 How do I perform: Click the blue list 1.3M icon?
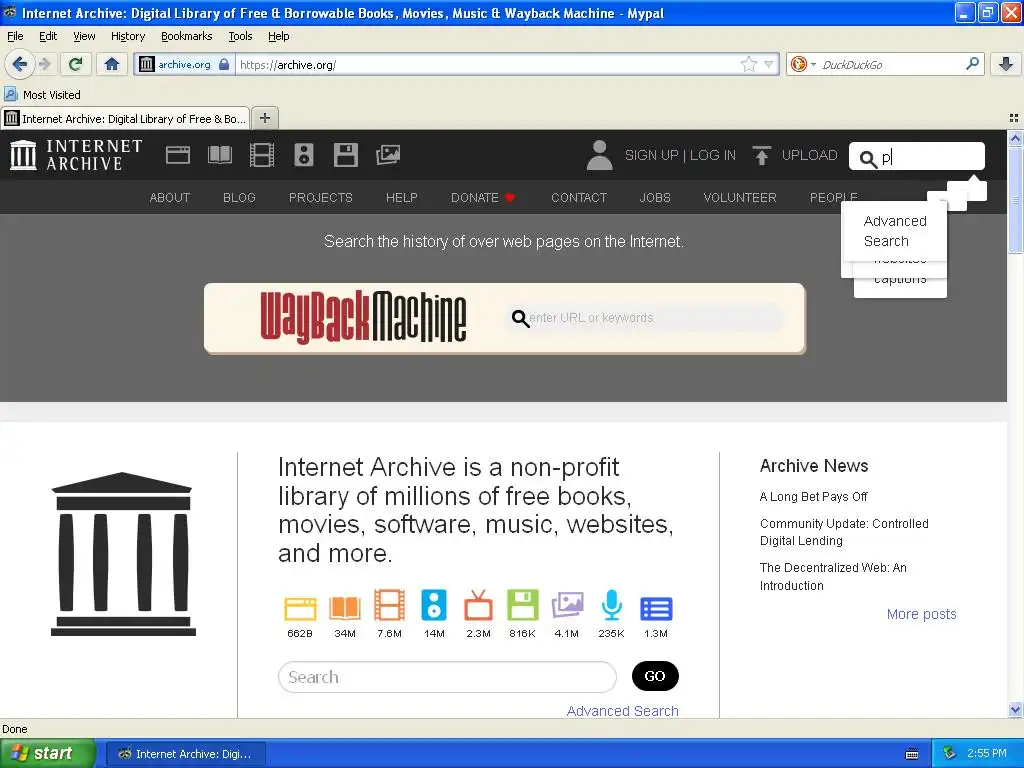tap(656, 609)
